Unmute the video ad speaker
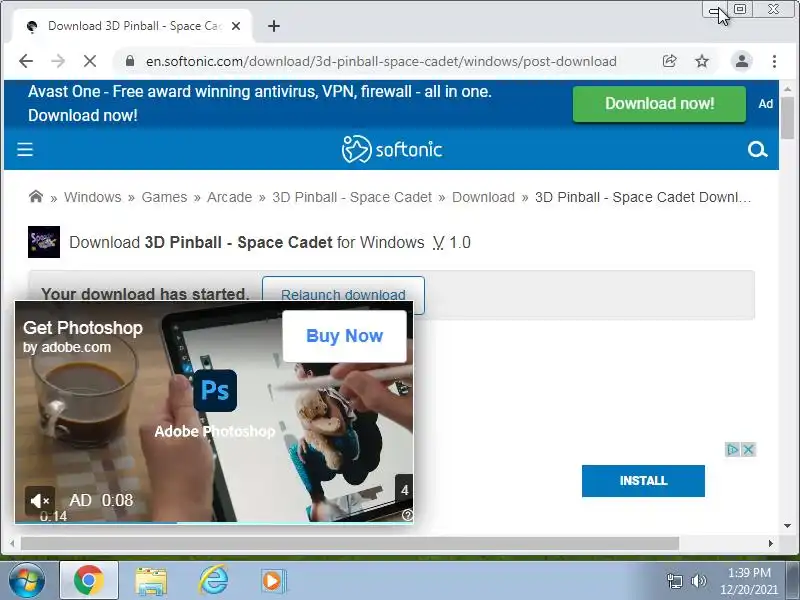The width and height of the screenshot is (800, 600). (x=39, y=501)
